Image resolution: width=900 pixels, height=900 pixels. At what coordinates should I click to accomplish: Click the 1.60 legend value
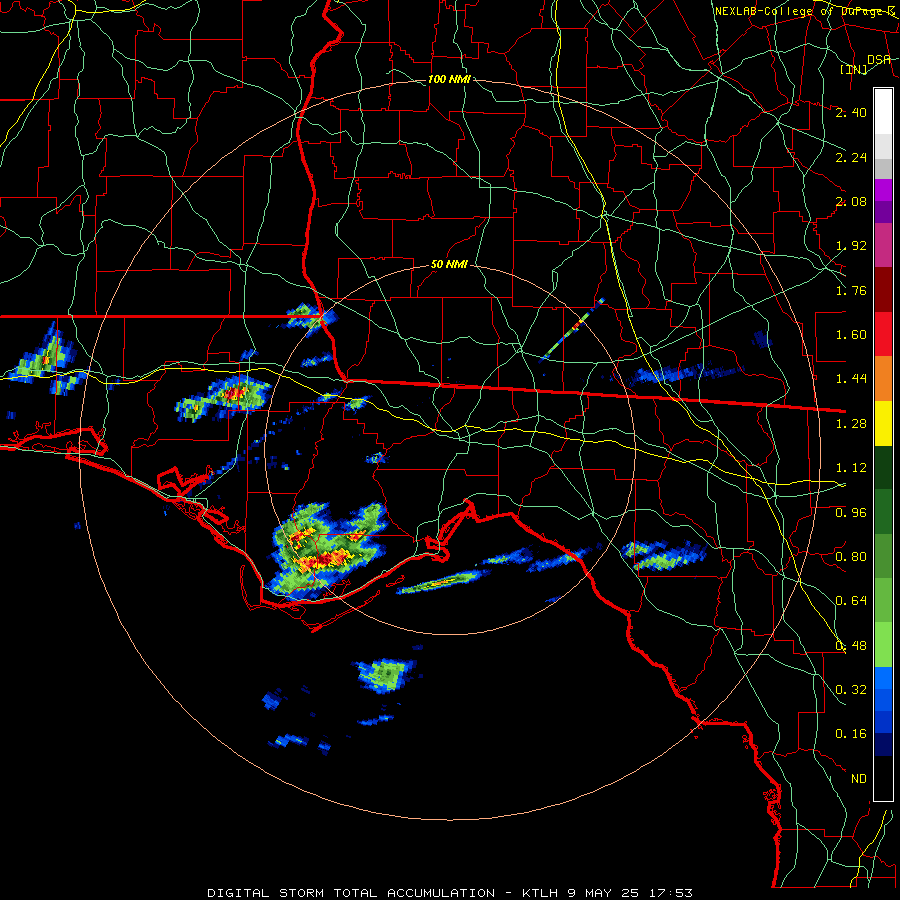click(x=851, y=335)
